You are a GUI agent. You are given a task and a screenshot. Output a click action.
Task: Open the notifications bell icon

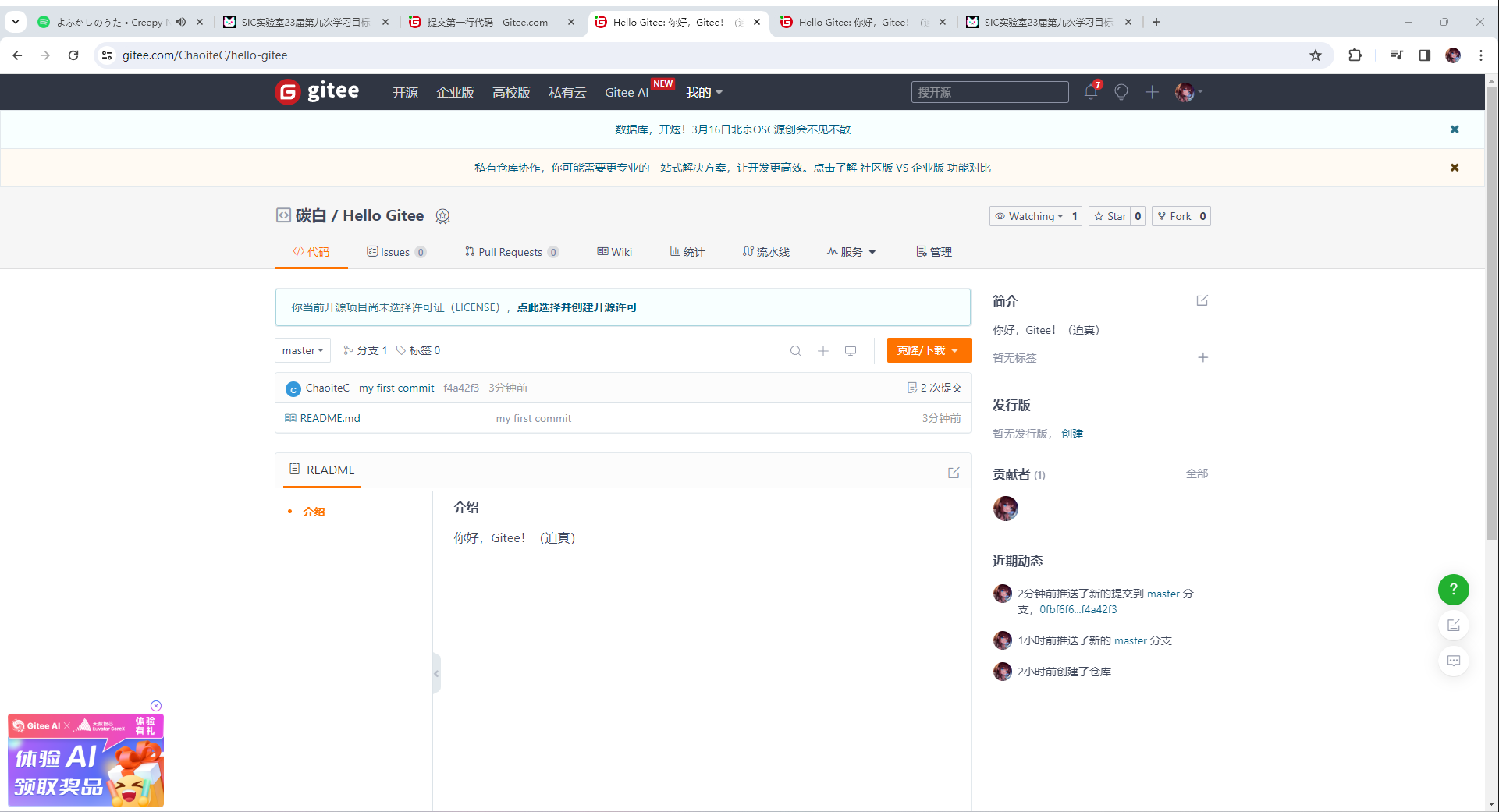click(1091, 92)
